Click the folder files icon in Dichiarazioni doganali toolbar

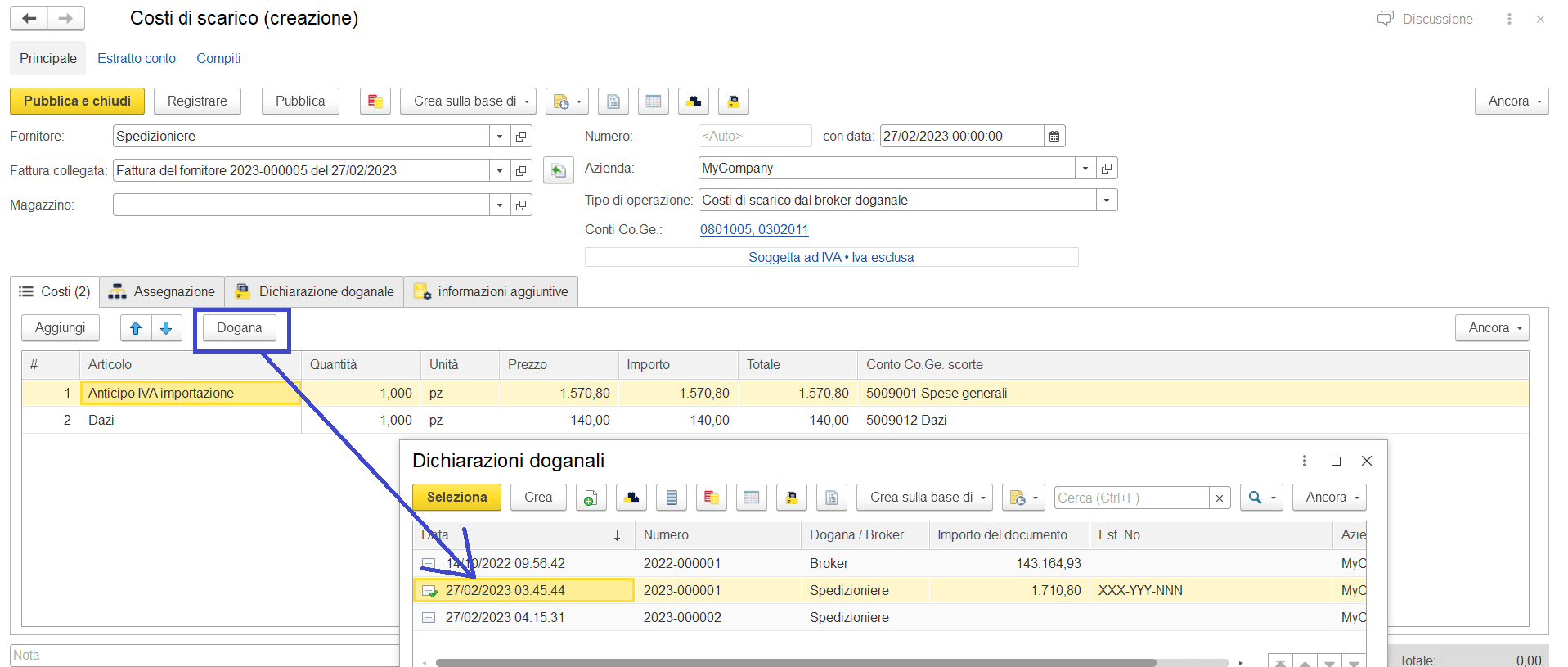[792, 498]
